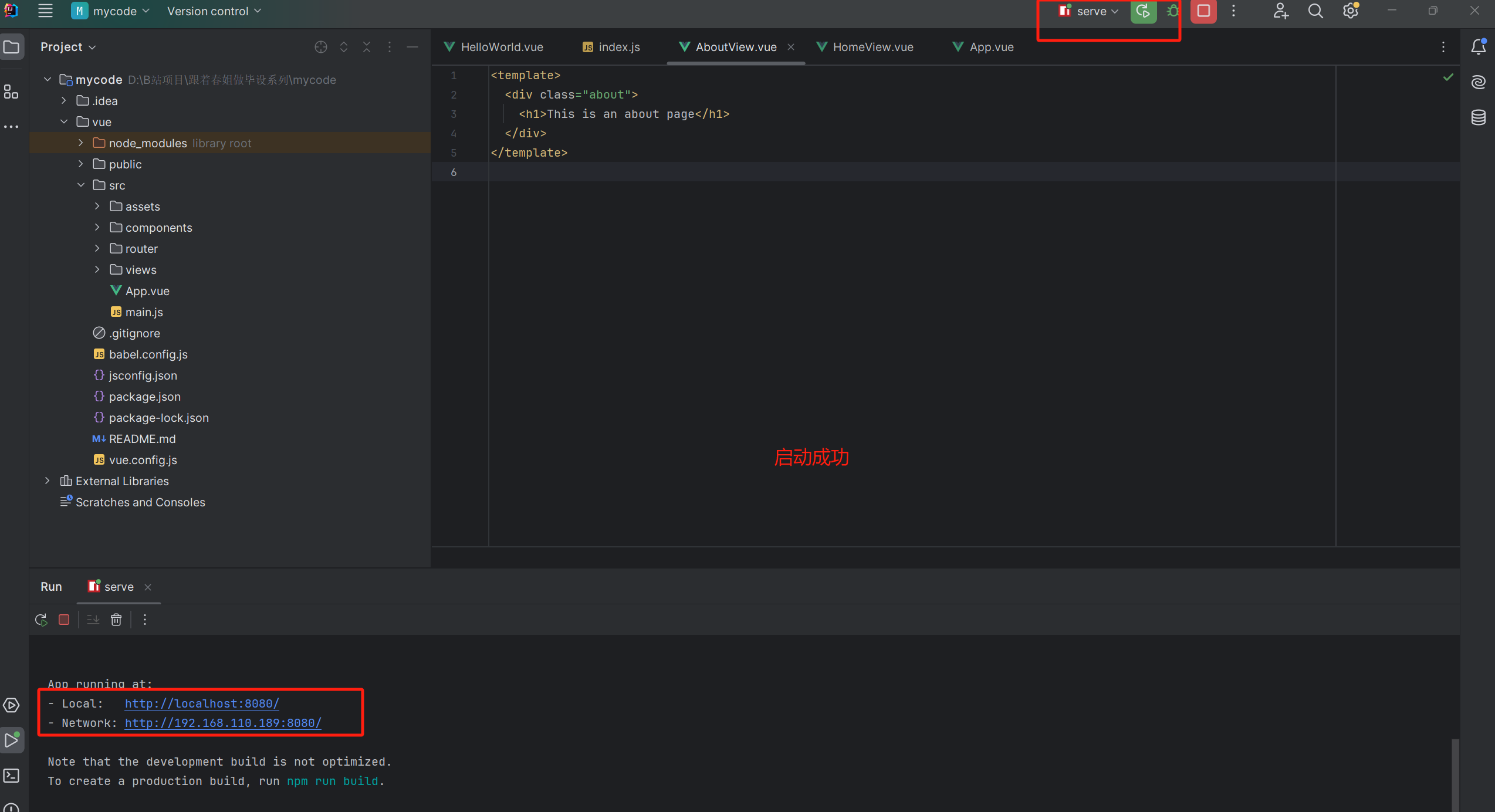Screen dimensions: 1495x812
Task: Hide the Project panel with minimize icon
Action: coord(412,47)
